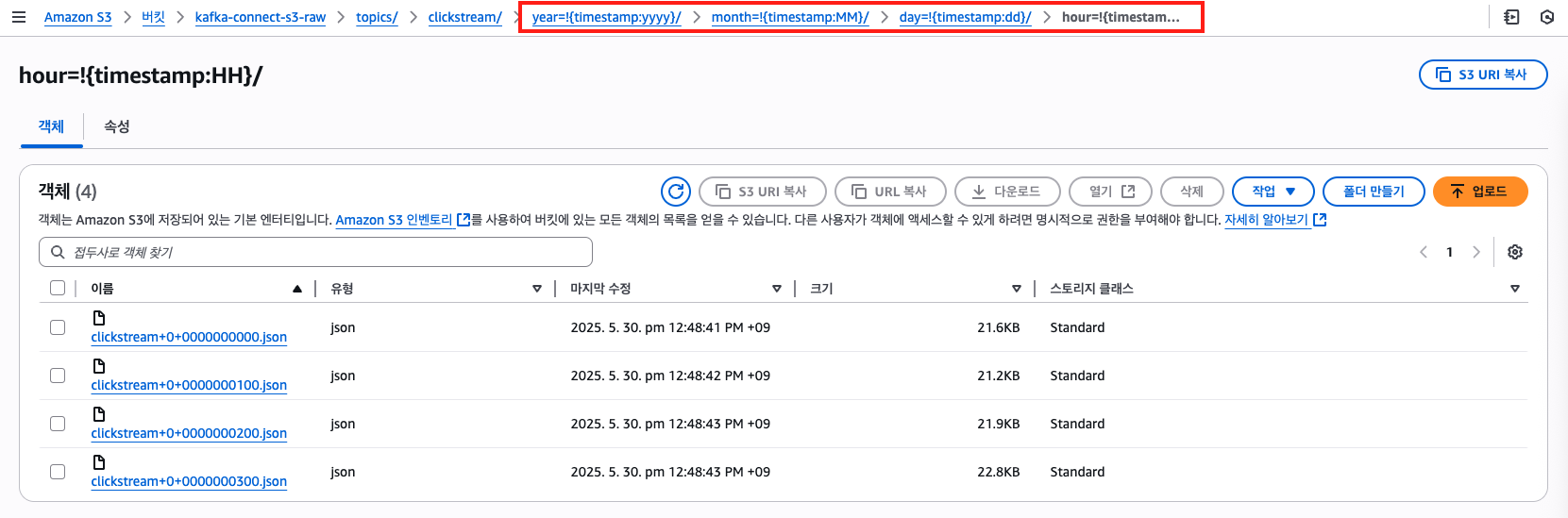Viewport: 1568px width, 518px height.
Task: Switch to the 속성 tab
Action: coord(116,126)
